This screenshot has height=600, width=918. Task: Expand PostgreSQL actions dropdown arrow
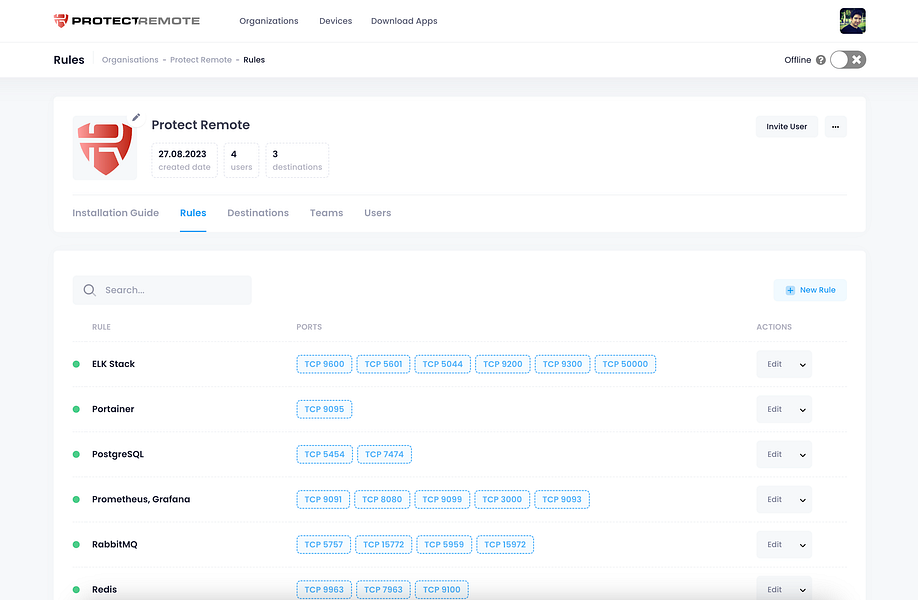tap(803, 455)
